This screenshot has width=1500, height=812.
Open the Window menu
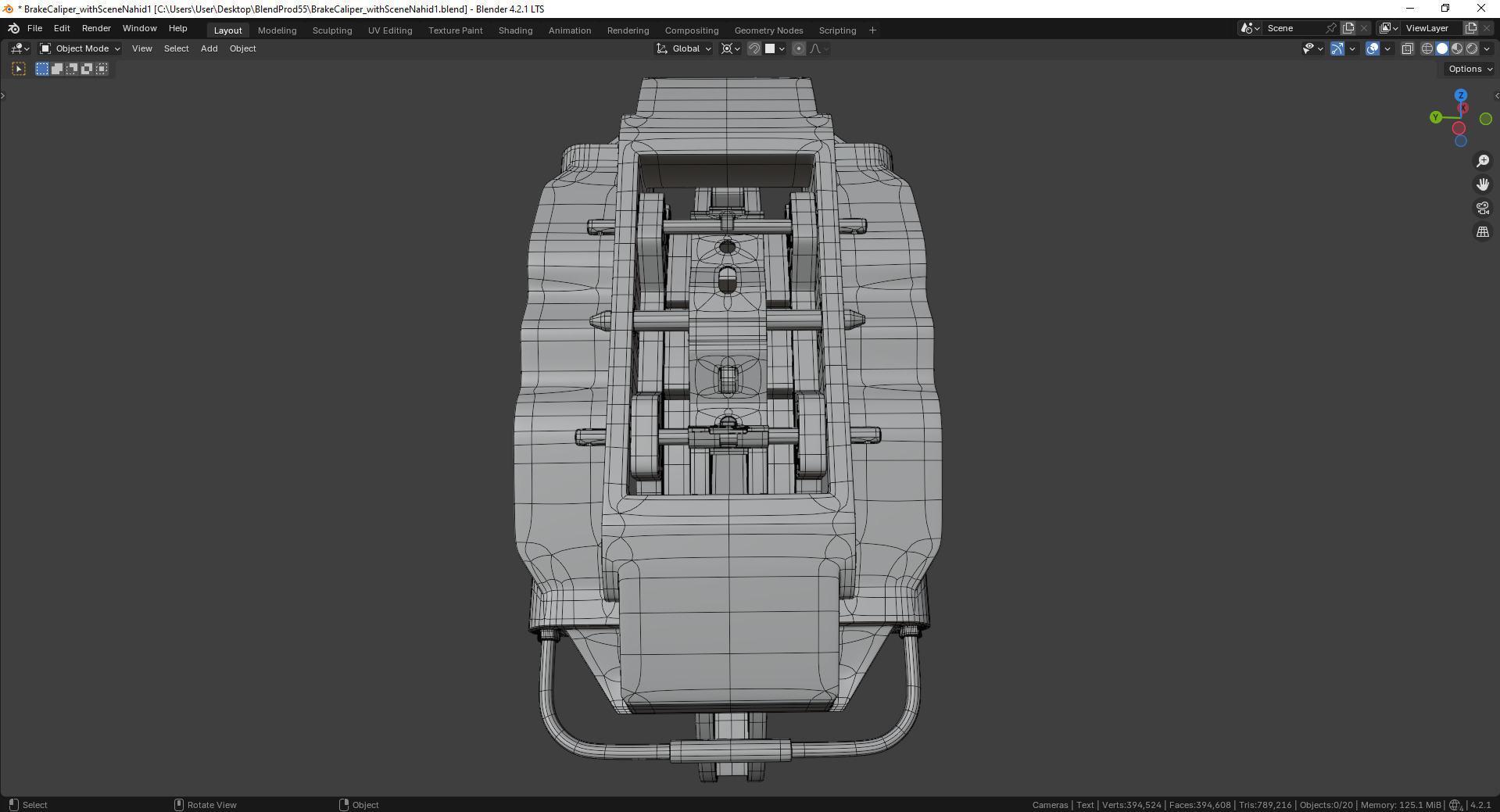pos(140,28)
